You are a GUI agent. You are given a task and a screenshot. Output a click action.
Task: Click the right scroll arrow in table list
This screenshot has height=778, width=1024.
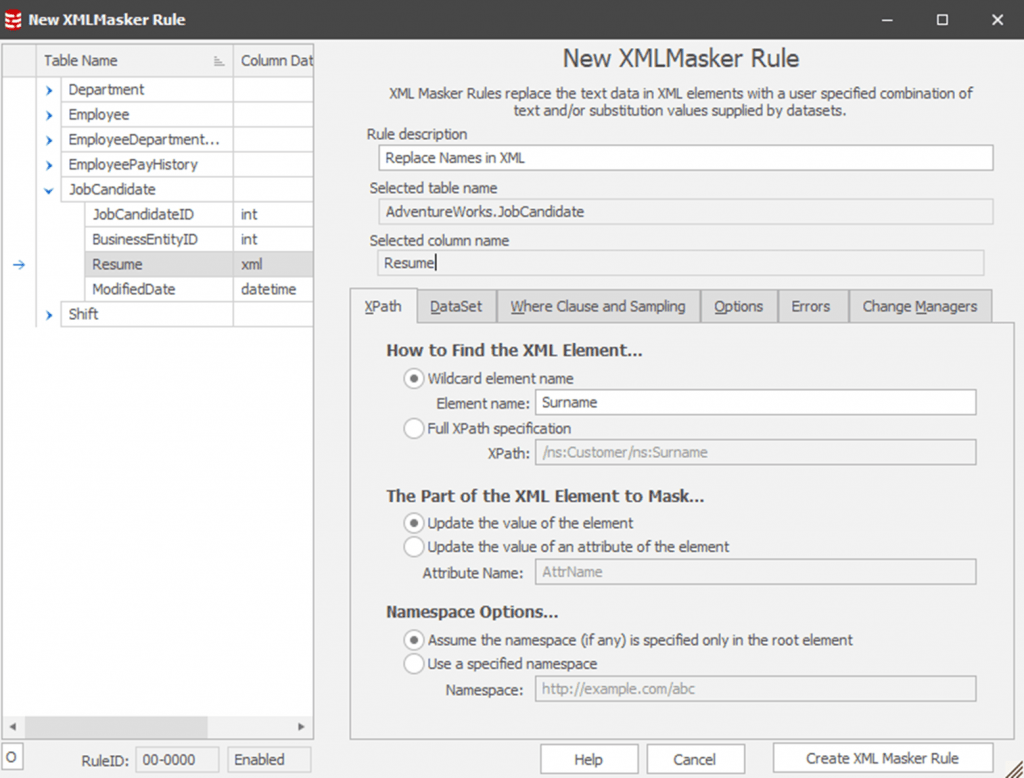301,727
